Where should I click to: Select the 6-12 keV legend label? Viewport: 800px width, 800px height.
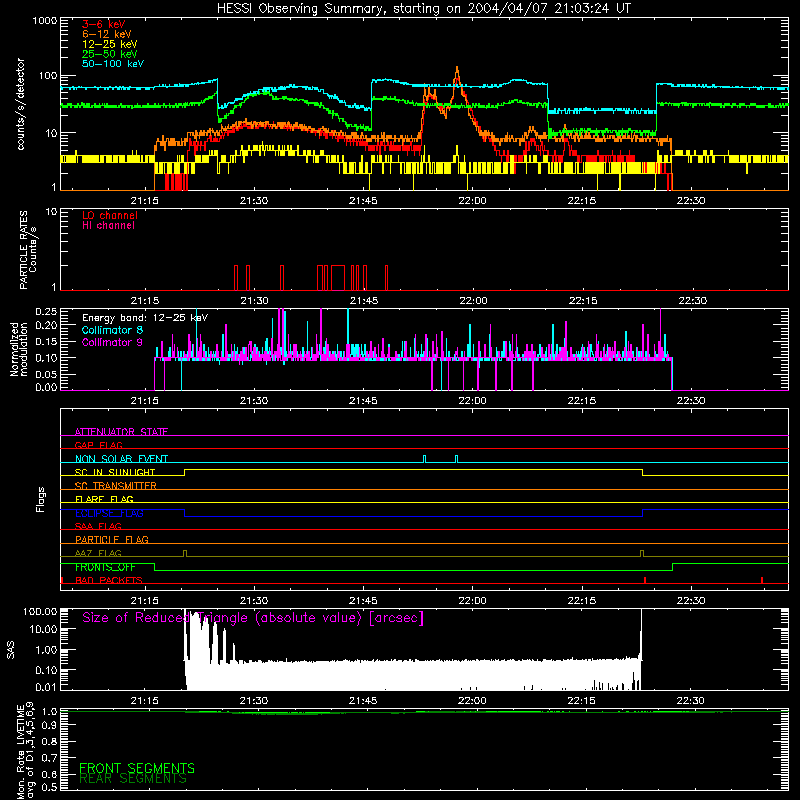point(107,34)
